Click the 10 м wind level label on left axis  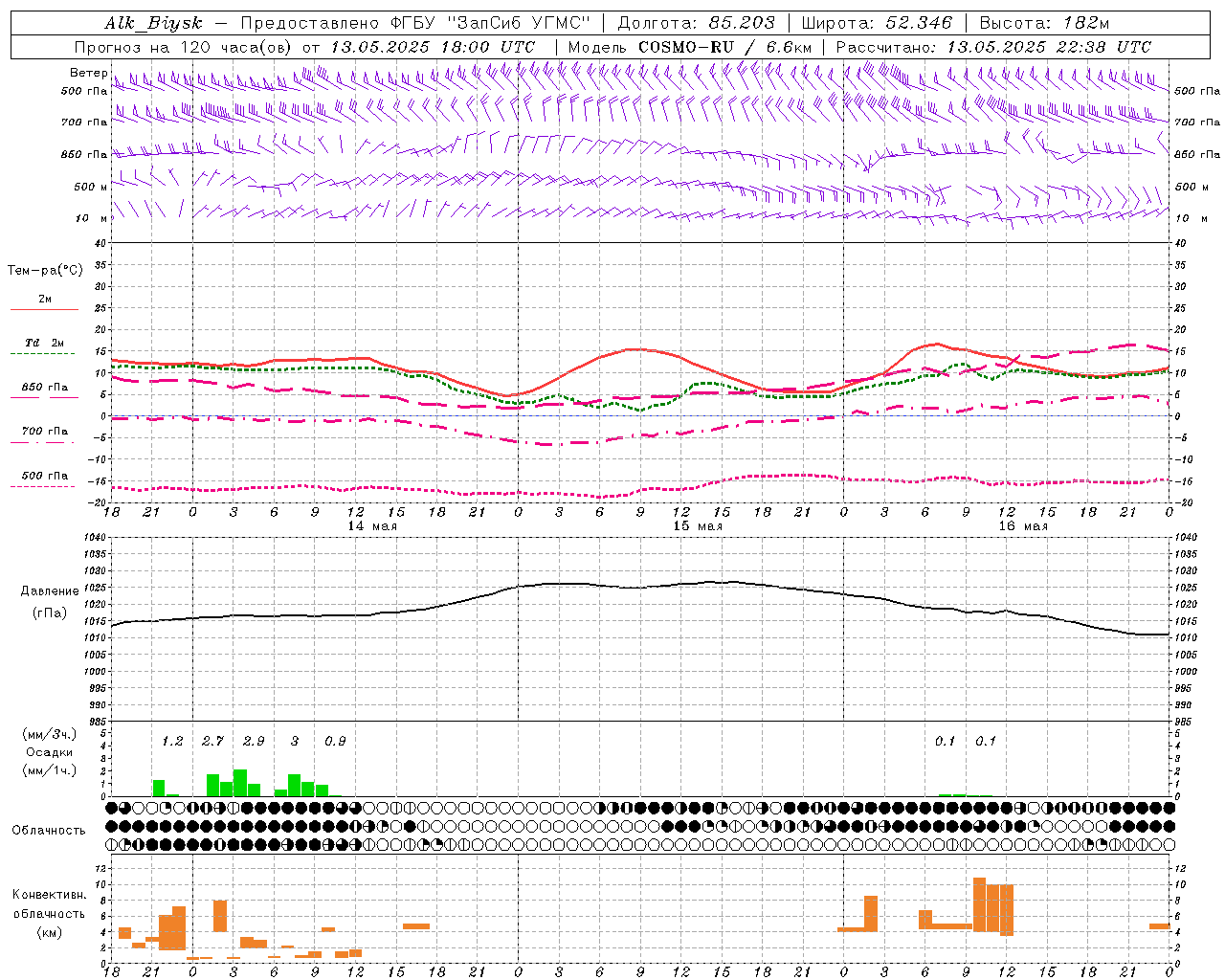[x=92, y=218]
